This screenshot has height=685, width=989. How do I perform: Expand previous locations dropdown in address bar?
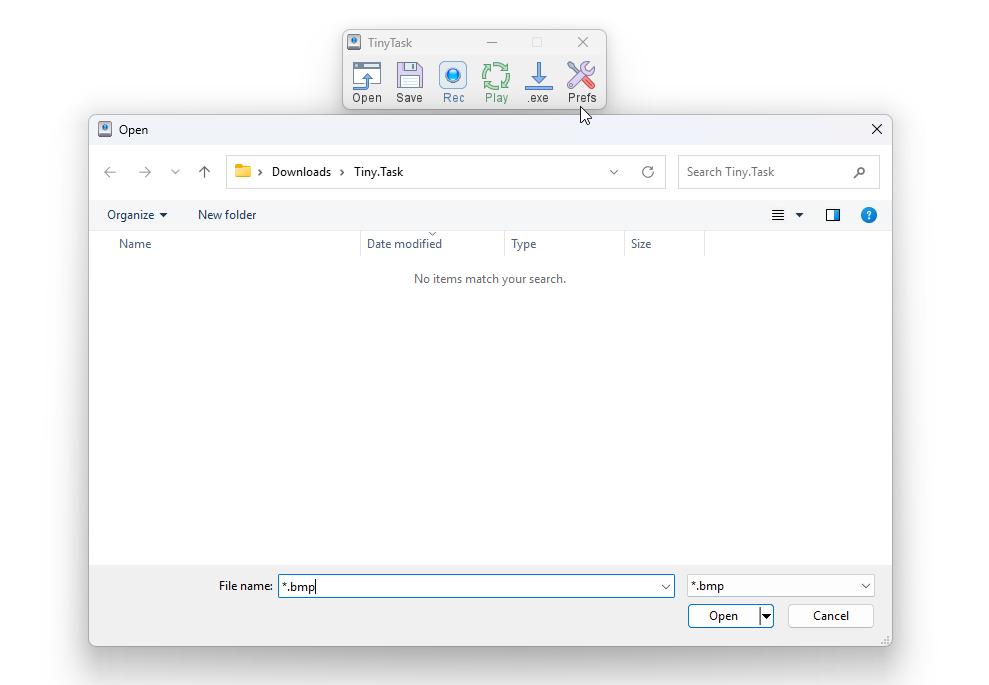pos(614,172)
